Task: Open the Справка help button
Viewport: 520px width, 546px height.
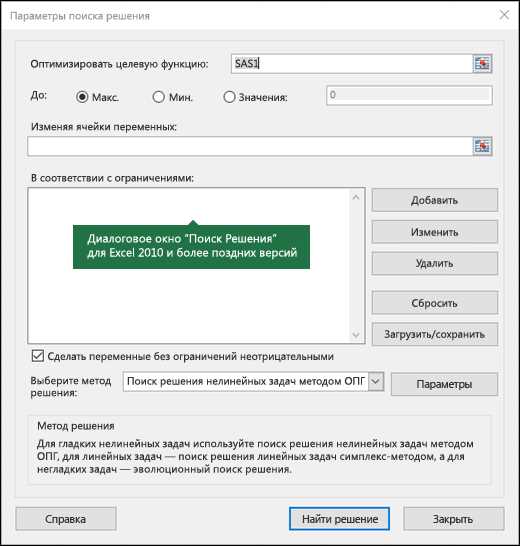Action: click(x=66, y=519)
